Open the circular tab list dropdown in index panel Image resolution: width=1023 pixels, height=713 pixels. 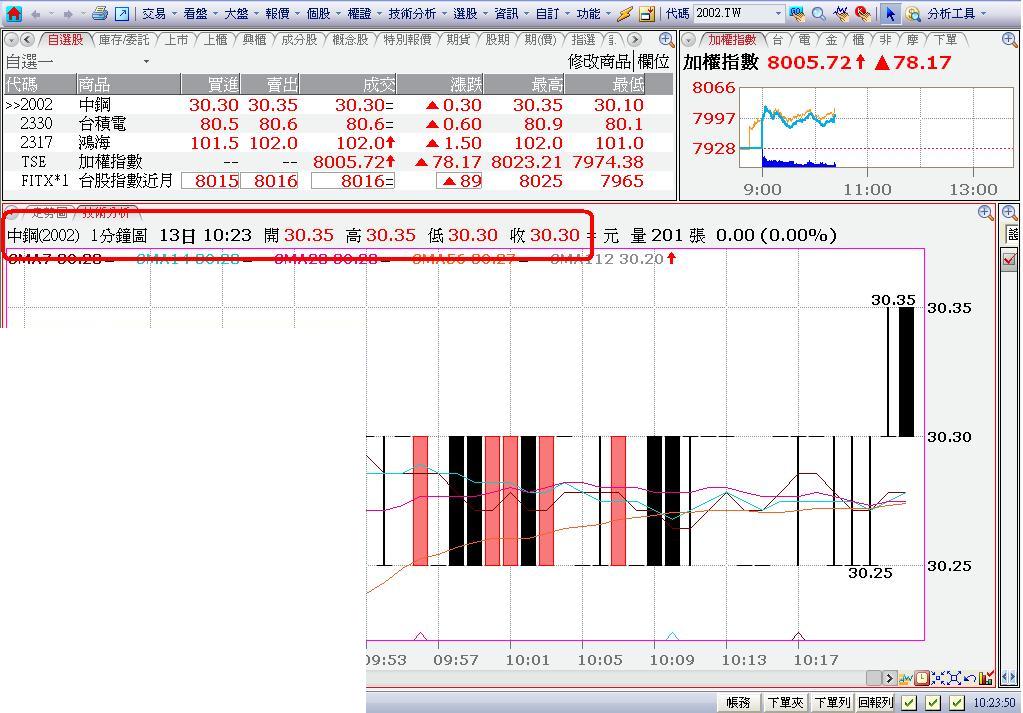(x=688, y=40)
